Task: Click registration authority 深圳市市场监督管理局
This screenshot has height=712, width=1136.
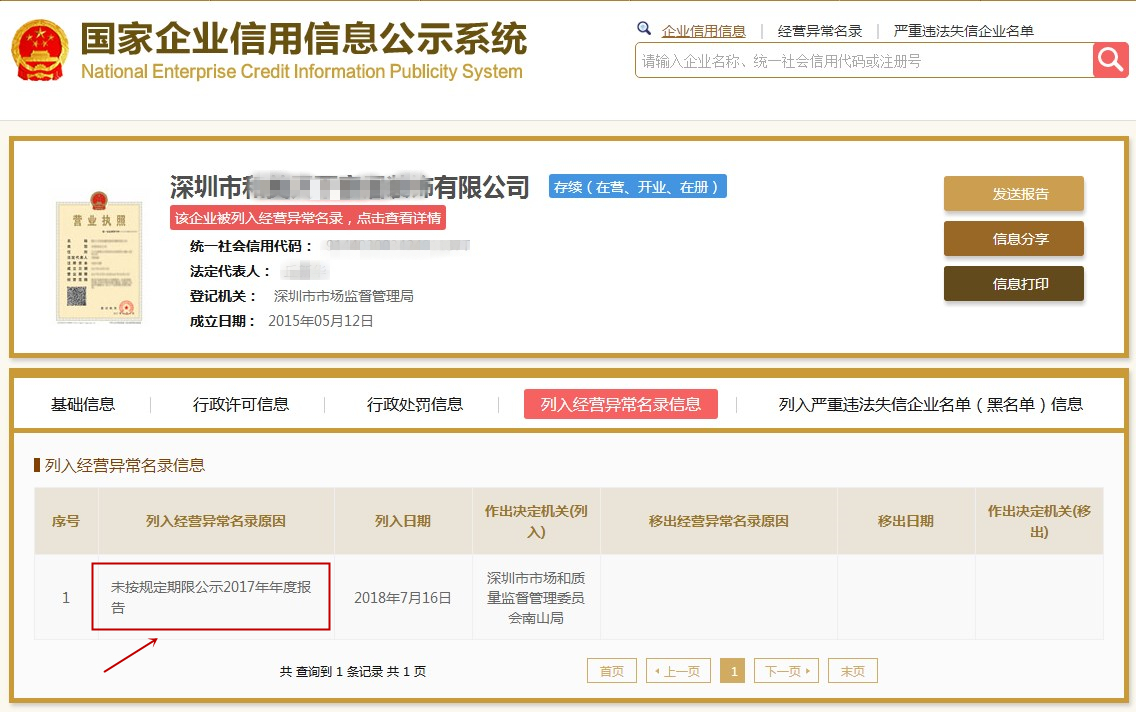Action: point(343,296)
